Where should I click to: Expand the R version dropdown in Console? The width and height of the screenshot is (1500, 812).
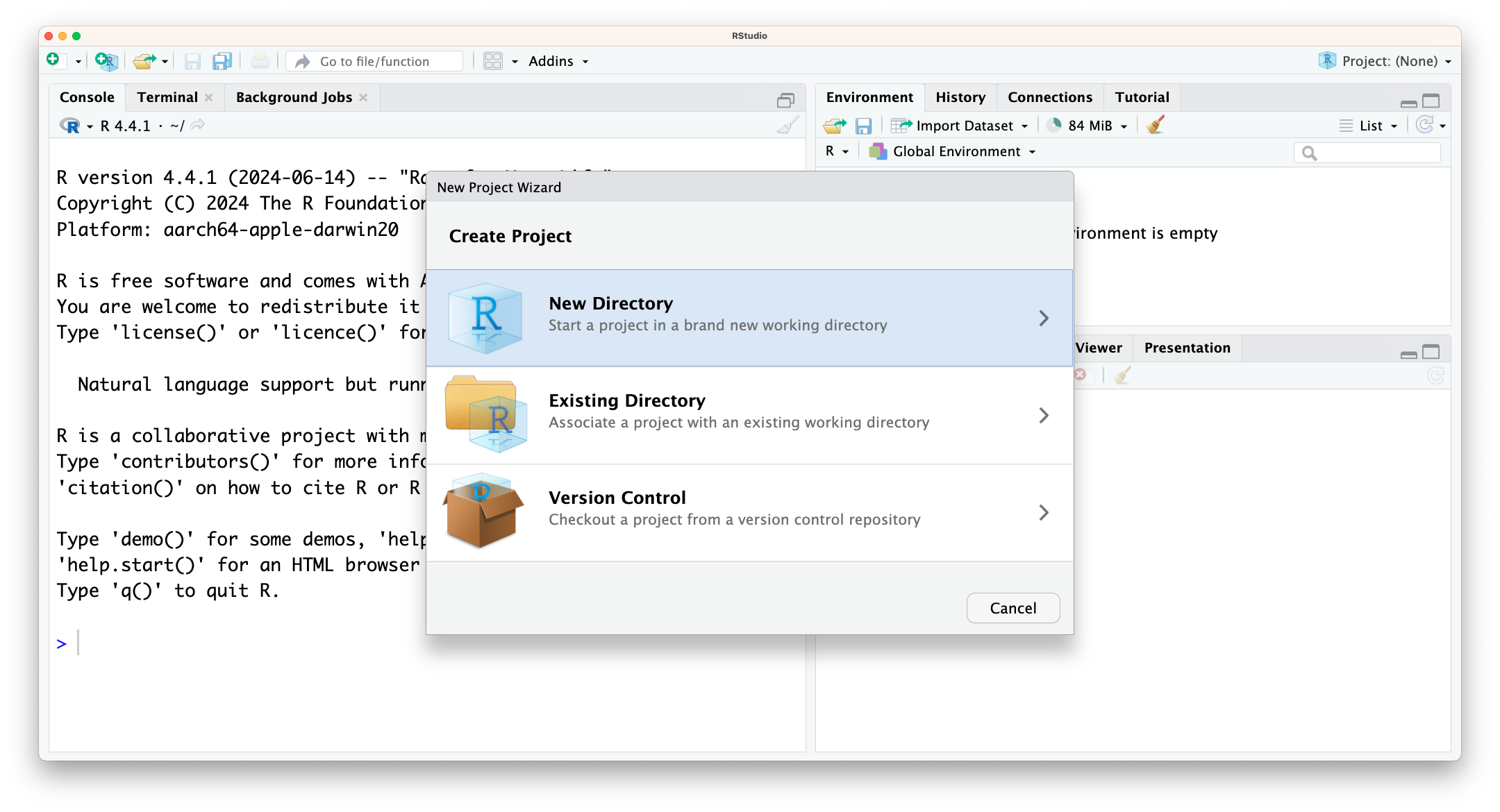(x=90, y=126)
